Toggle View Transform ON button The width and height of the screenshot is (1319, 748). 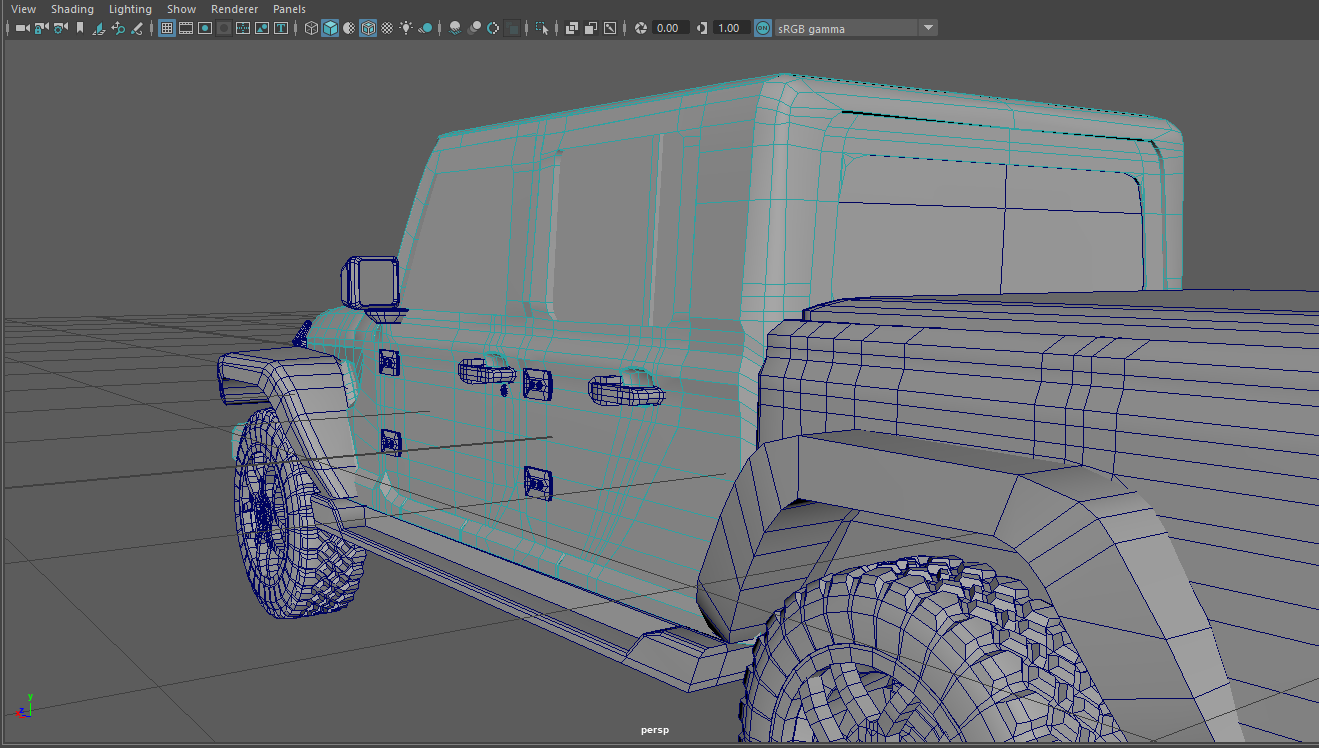click(763, 28)
